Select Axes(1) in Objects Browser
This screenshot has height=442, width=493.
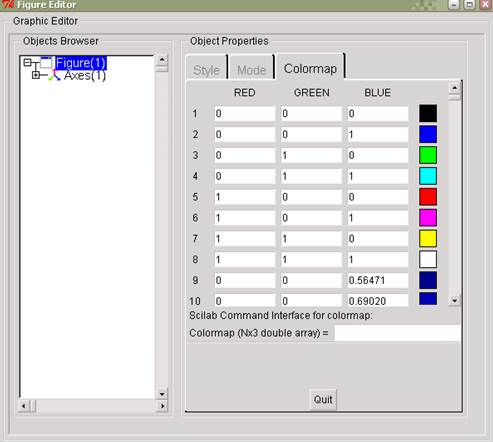pos(85,76)
